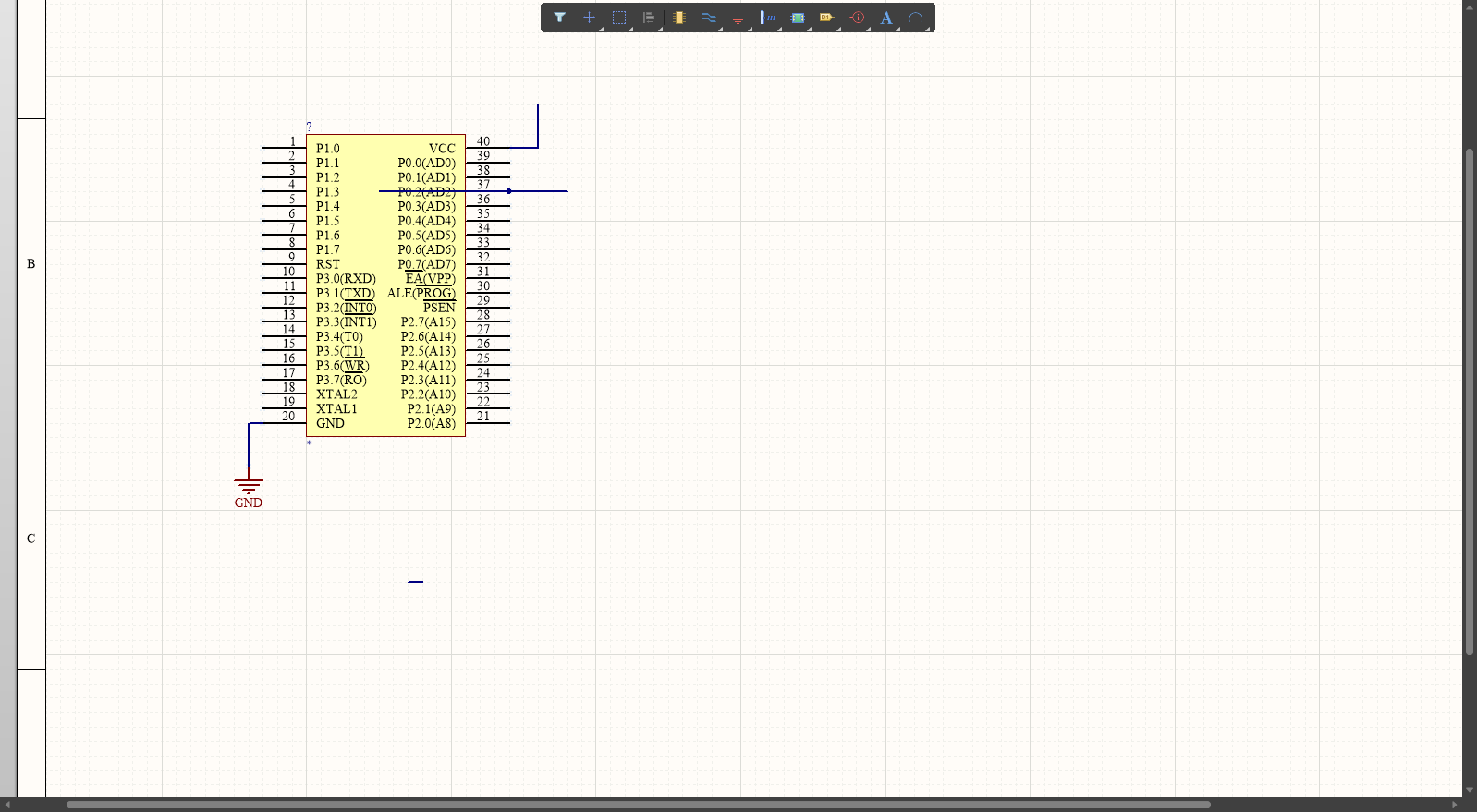The height and width of the screenshot is (812, 1477).
Task: Select the PSEN pin label
Action: click(439, 308)
